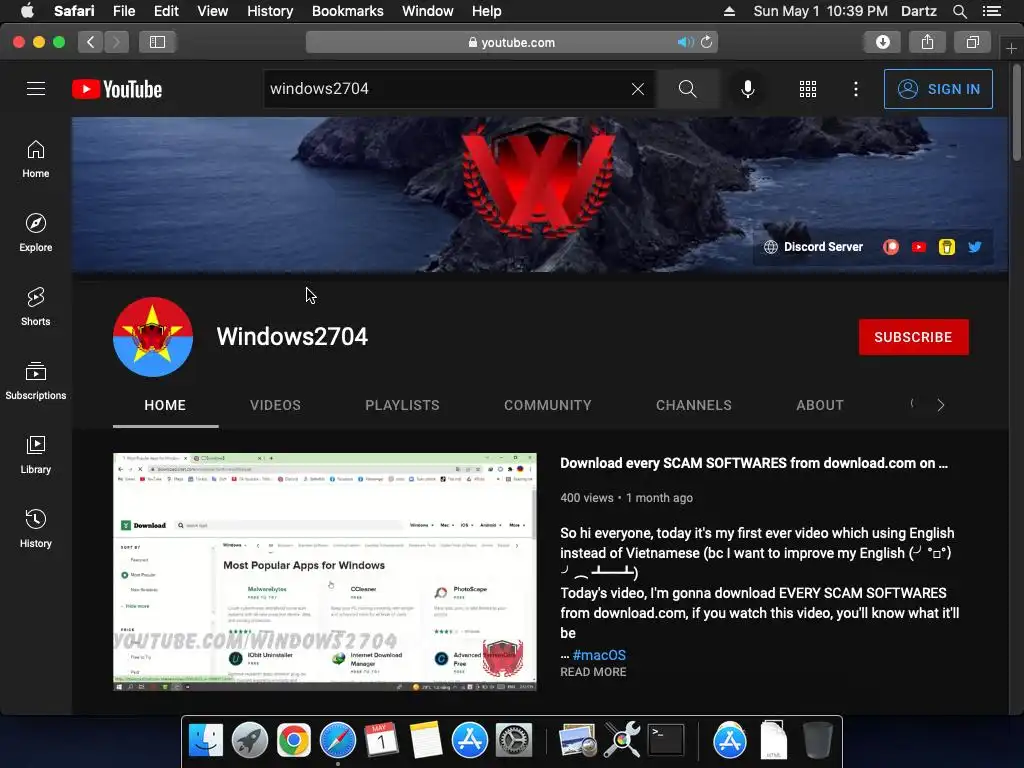Open History in the sidebar
The height and width of the screenshot is (768, 1024).
[36, 528]
